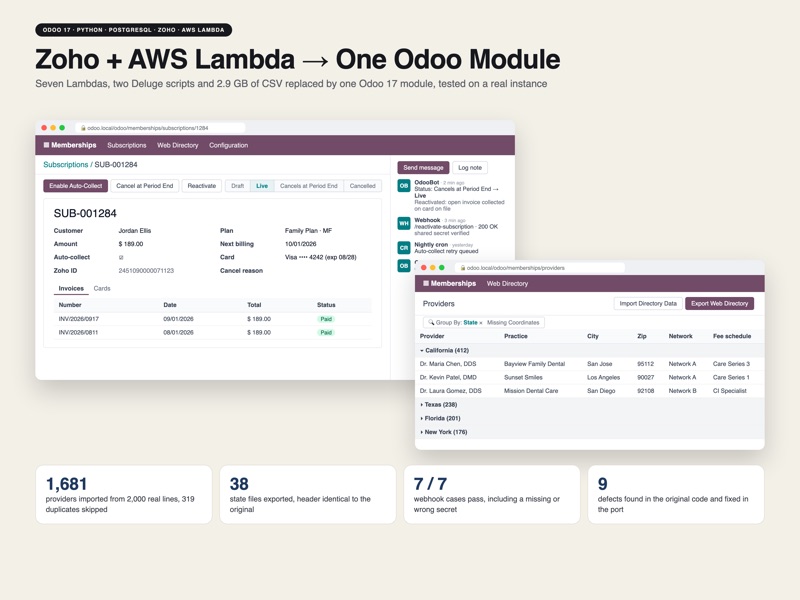Click the lock icon in the subscriptions URL bar
Viewport: 800px width, 600px height.
(83, 128)
